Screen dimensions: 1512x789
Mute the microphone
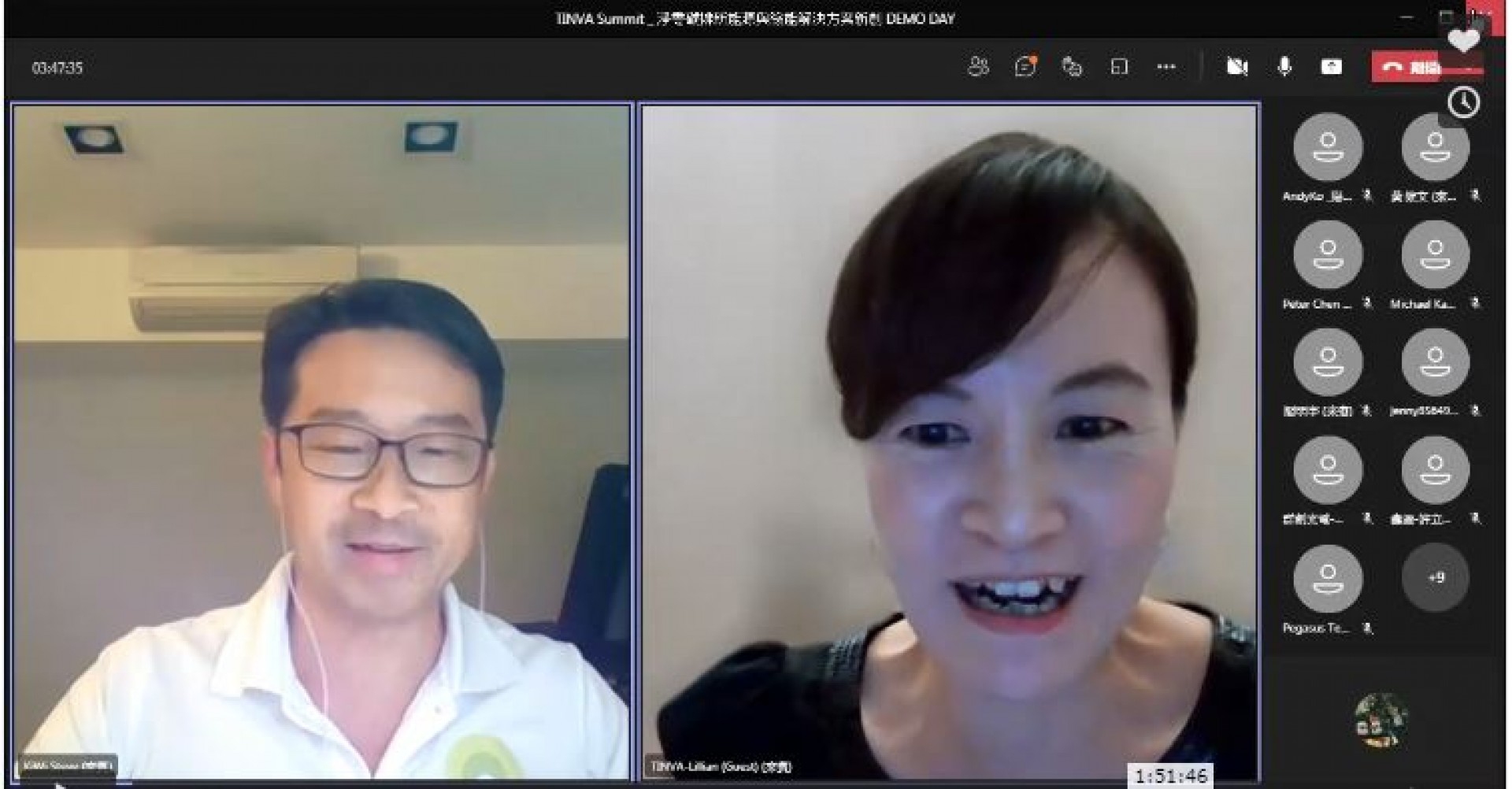(x=1284, y=67)
